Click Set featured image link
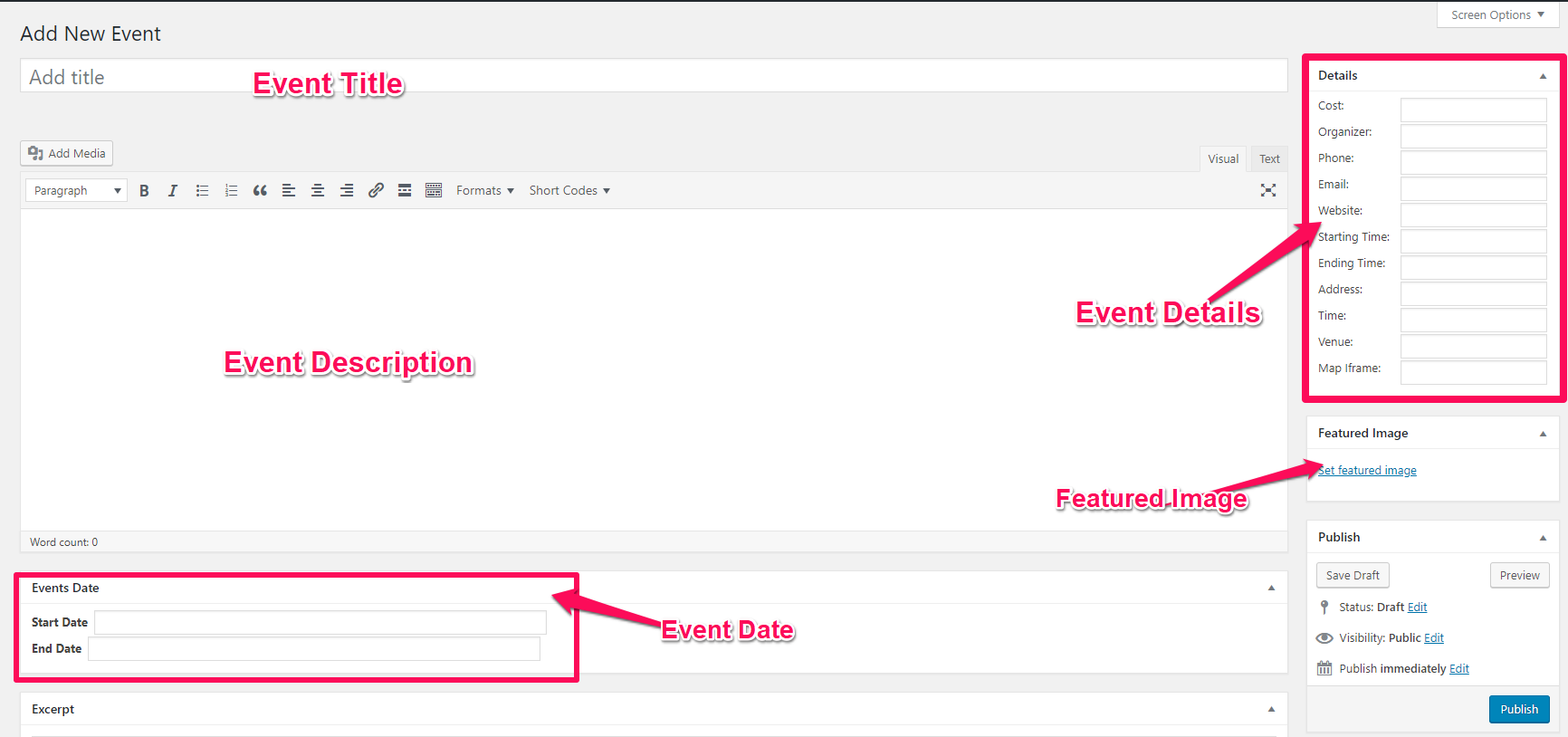Viewport: 1568px width, 737px height. (1367, 471)
